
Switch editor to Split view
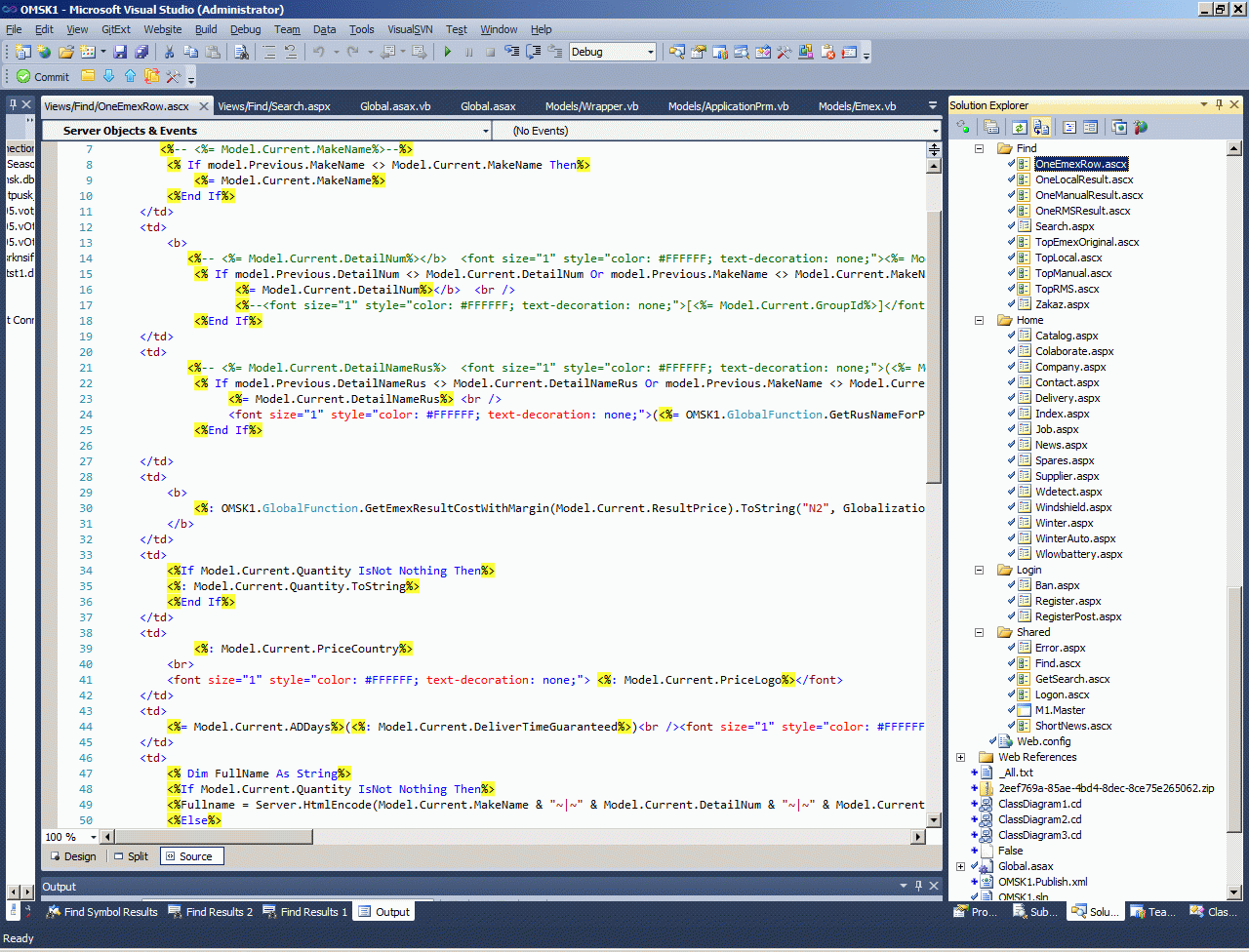coord(131,856)
